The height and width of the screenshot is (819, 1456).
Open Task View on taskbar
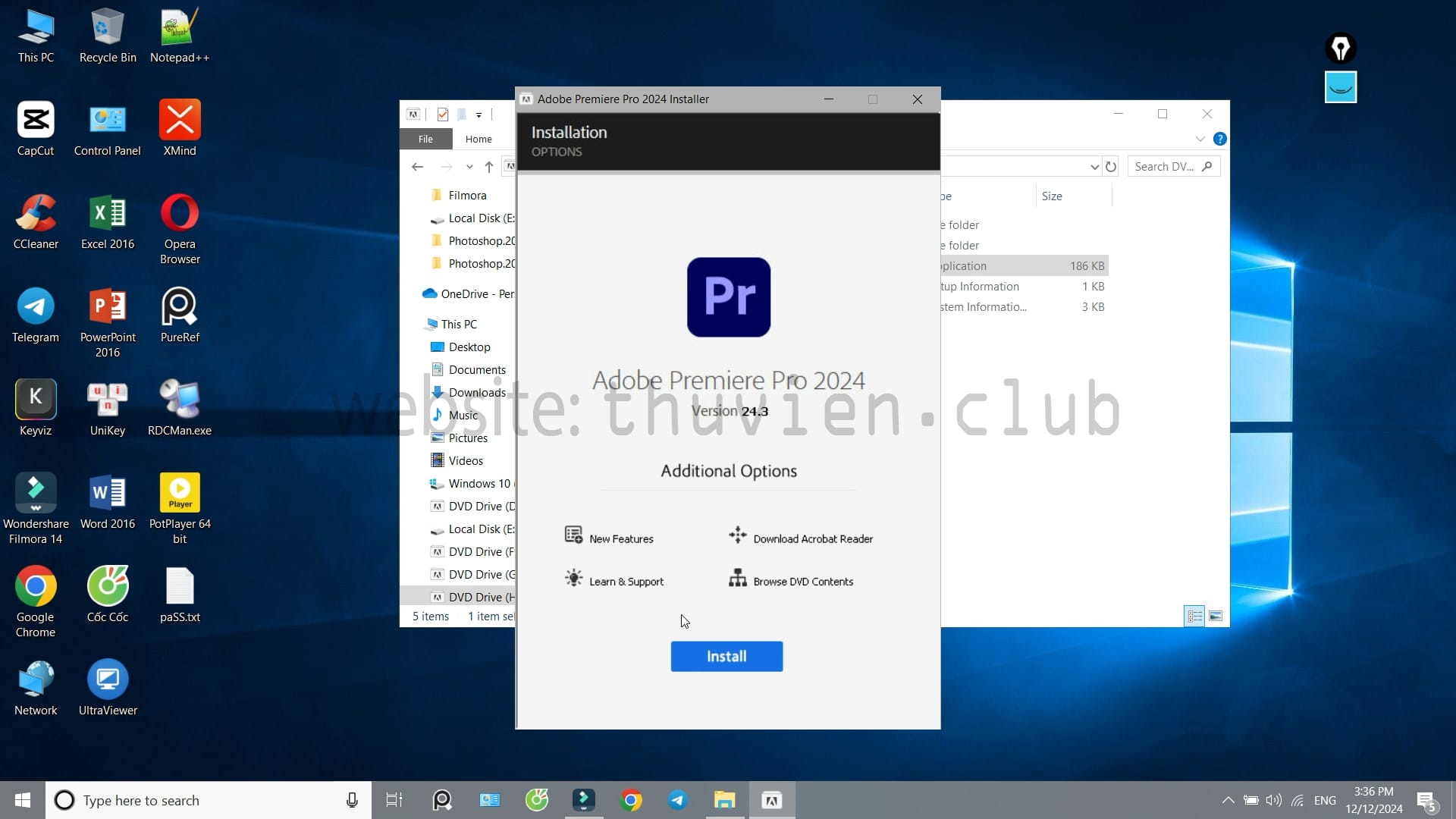tap(394, 800)
